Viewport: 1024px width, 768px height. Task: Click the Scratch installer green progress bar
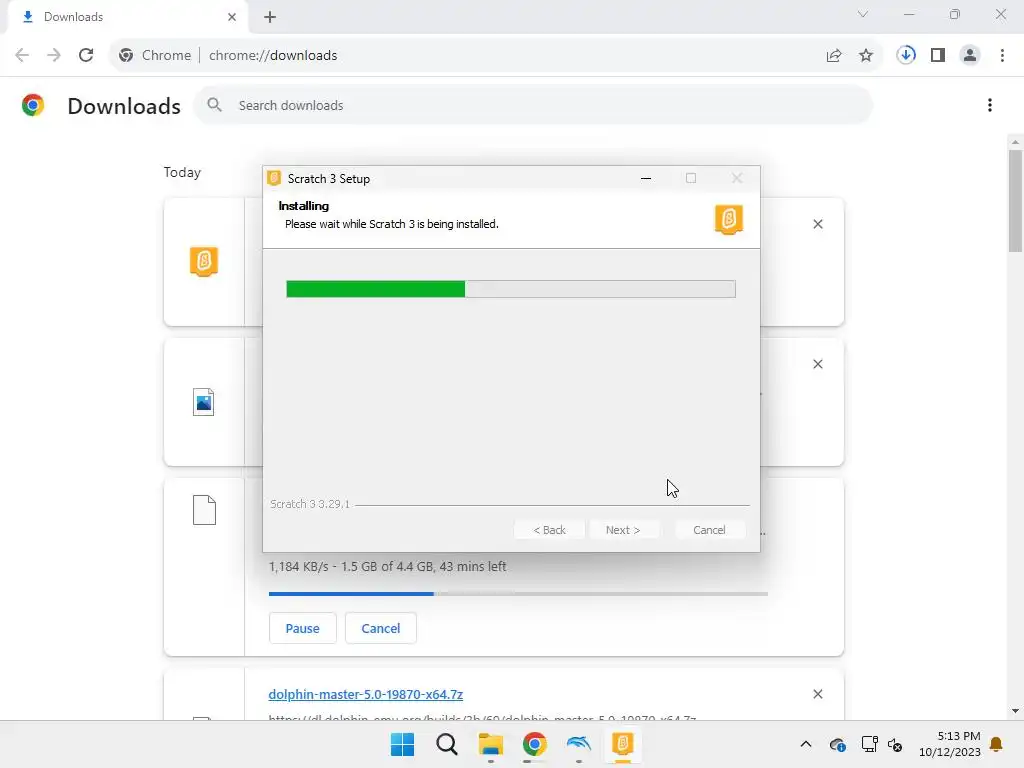coord(511,289)
